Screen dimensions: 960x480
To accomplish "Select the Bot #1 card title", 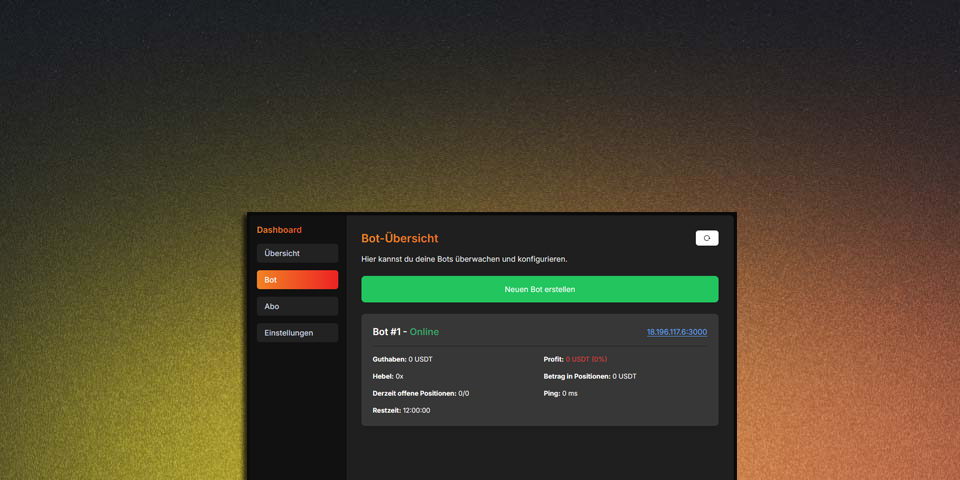I will point(386,332).
